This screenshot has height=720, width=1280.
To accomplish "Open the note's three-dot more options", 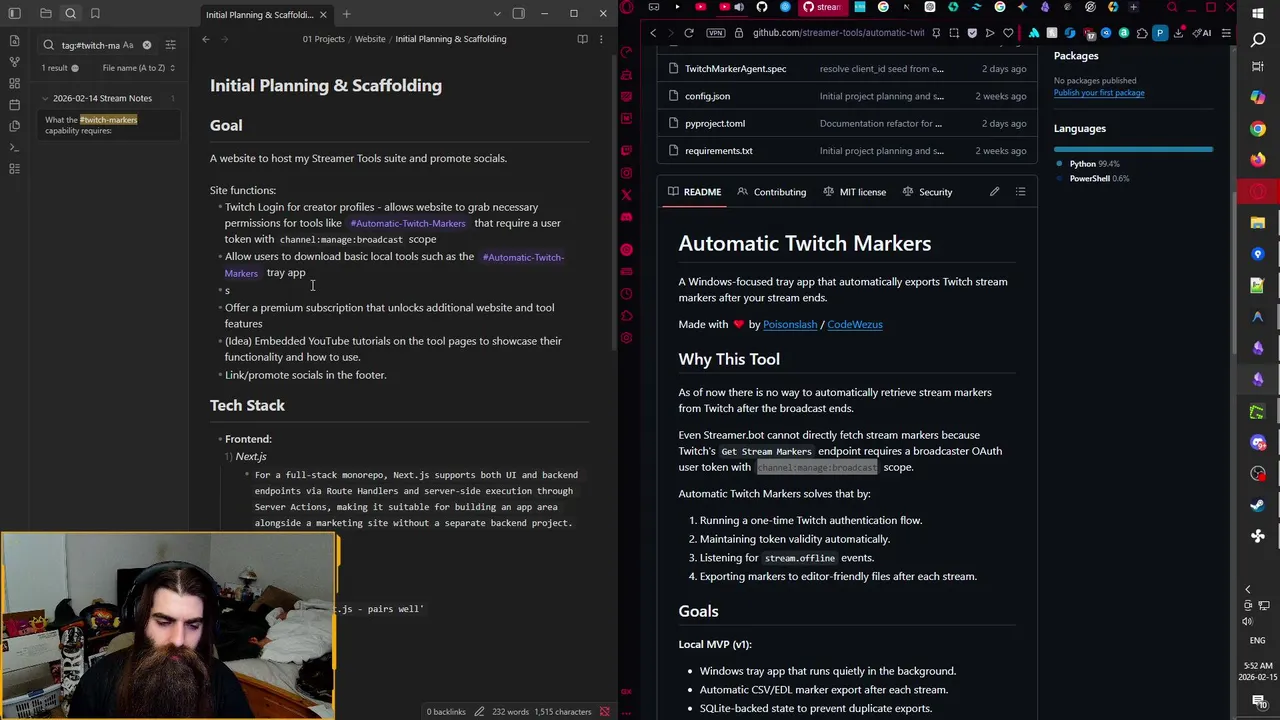I will coord(600,39).
